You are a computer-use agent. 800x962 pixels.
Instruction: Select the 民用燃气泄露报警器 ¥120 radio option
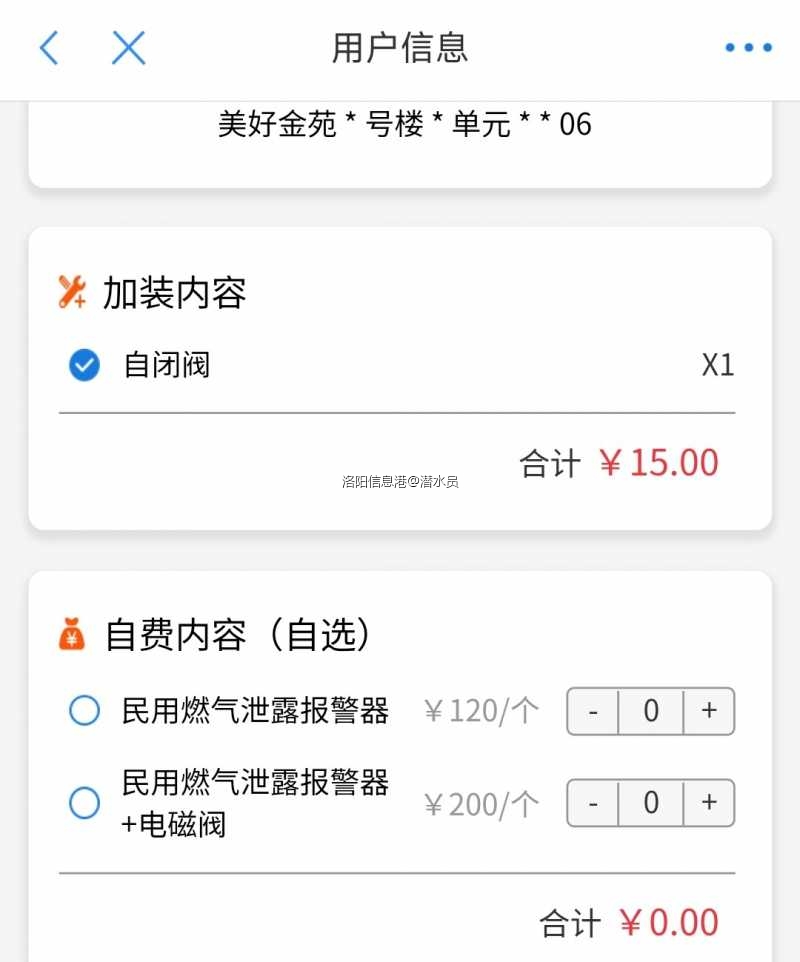[84, 711]
